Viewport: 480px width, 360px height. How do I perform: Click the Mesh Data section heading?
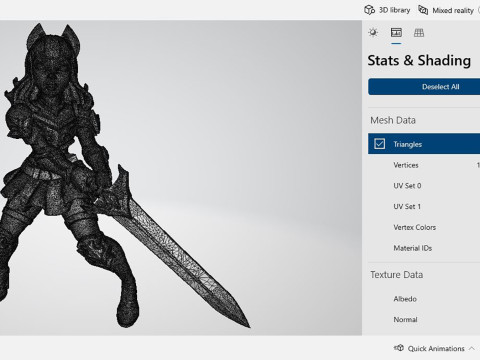click(393, 120)
